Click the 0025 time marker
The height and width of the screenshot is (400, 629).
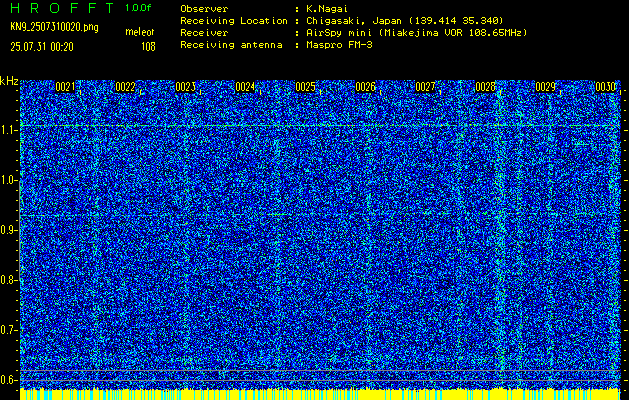pyautogui.click(x=305, y=87)
